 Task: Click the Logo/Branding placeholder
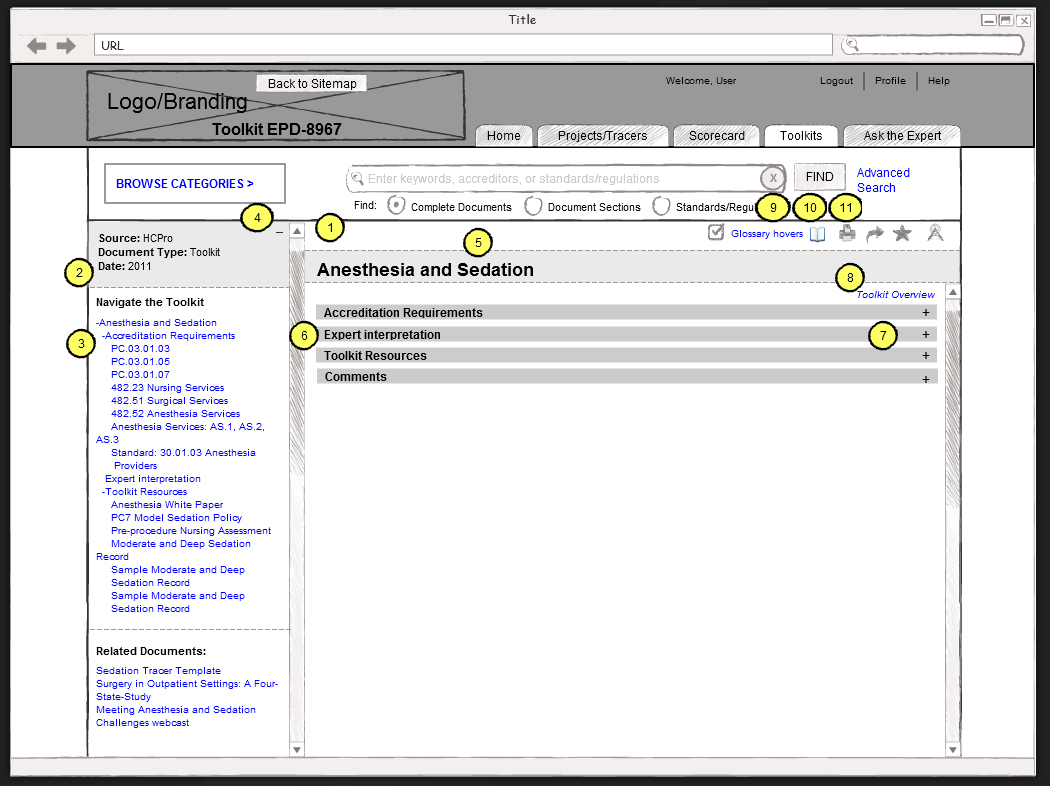[x=275, y=106]
